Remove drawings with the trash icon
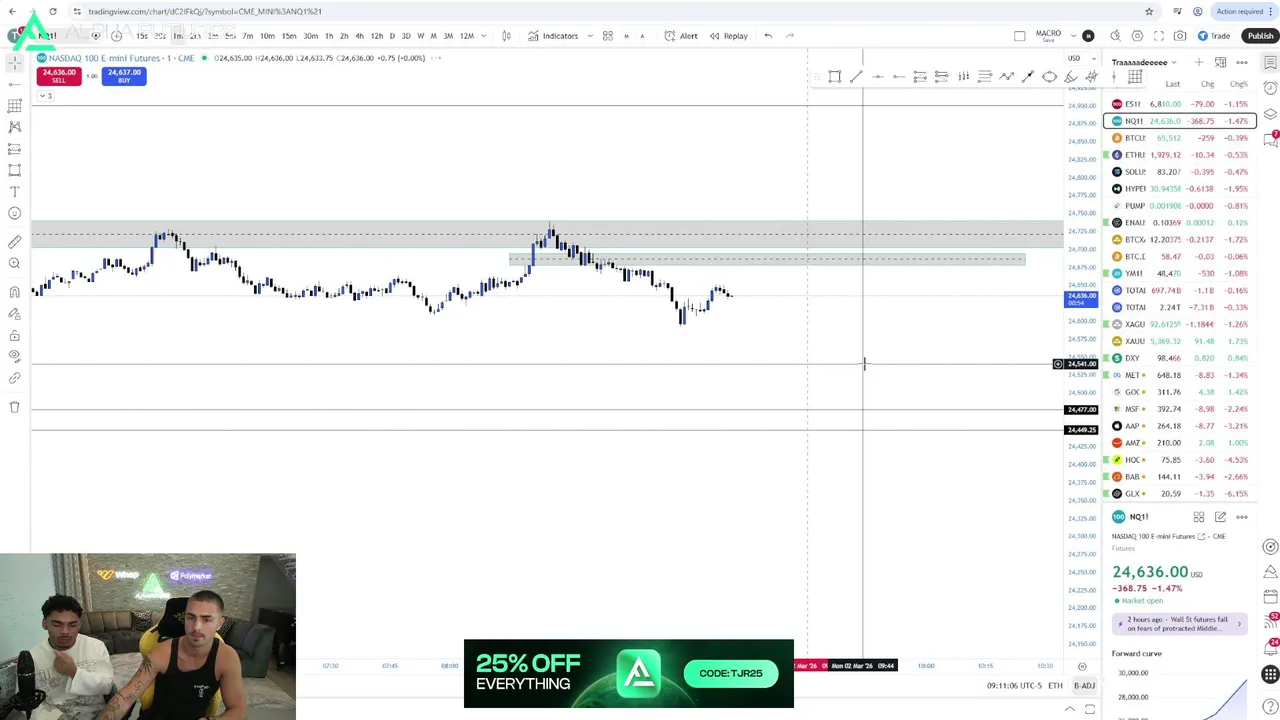This screenshot has width=1280, height=720. [x=14, y=407]
